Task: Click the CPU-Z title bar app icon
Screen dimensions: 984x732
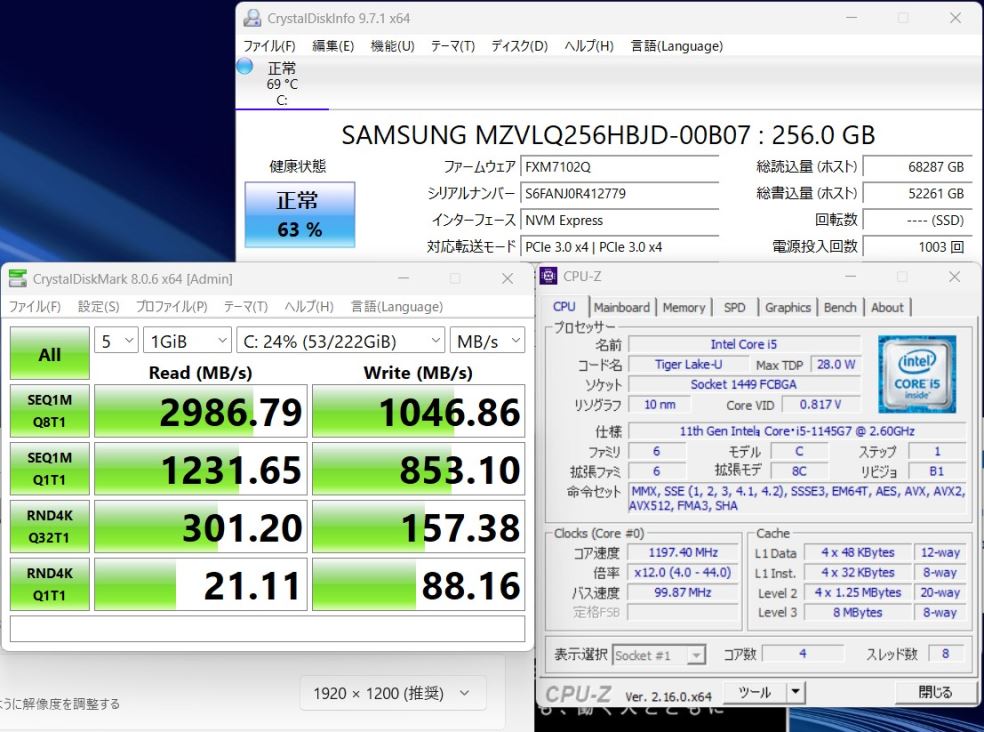Action: click(x=550, y=277)
